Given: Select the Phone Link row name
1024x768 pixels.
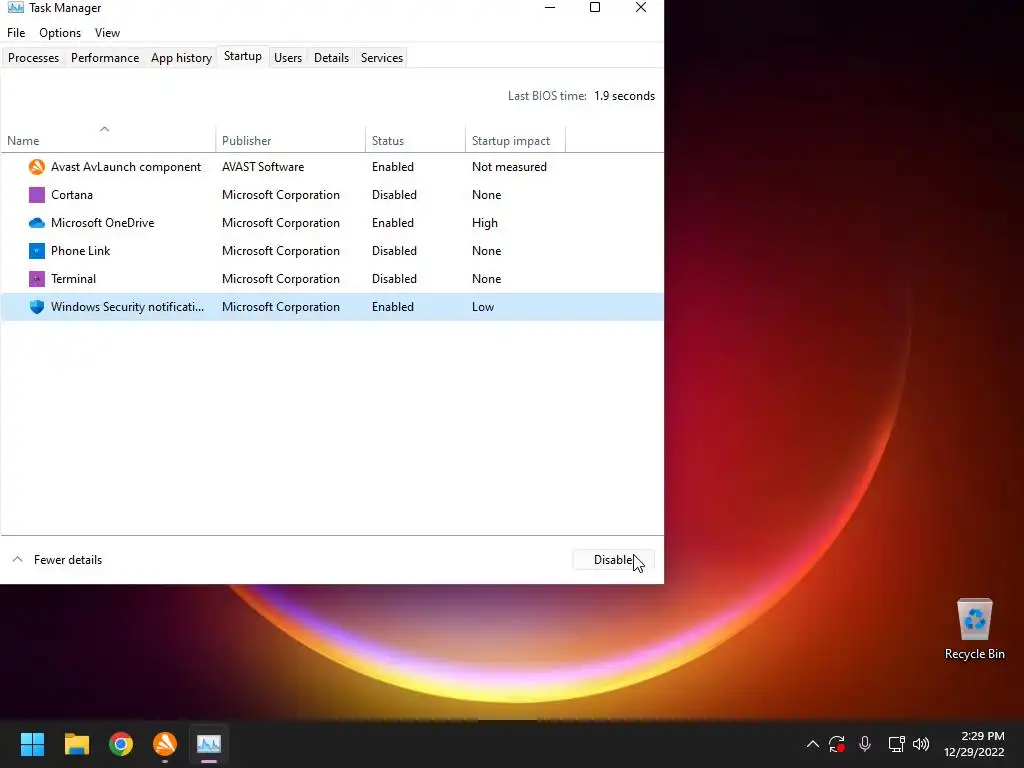Looking at the screenshot, I should coord(81,251).
